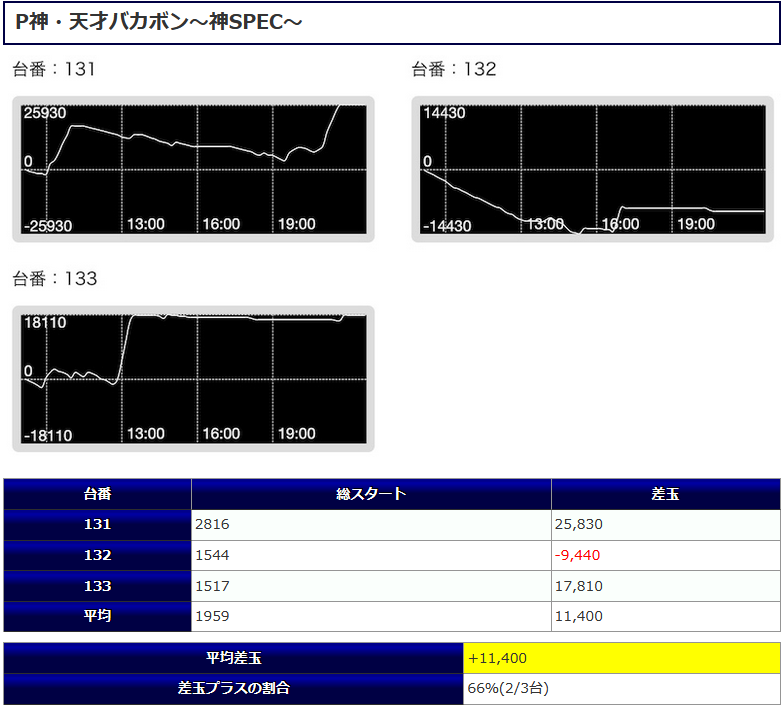
Task: Click the slump graph for machine 132
Action: click(593, 169)
